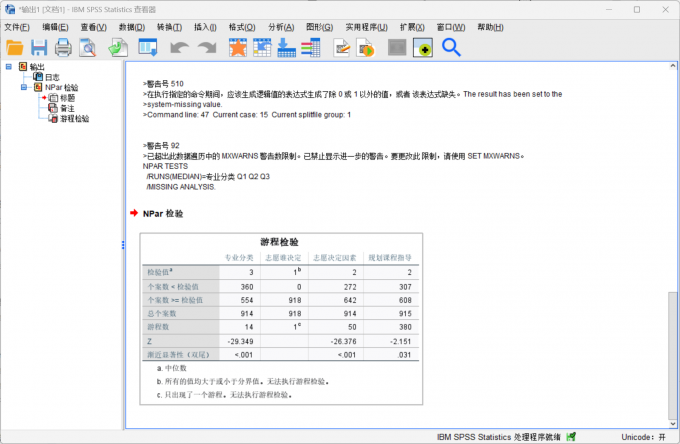Print the output via printer icon
This screenshot has height=444, width=680.
point(63,48)
